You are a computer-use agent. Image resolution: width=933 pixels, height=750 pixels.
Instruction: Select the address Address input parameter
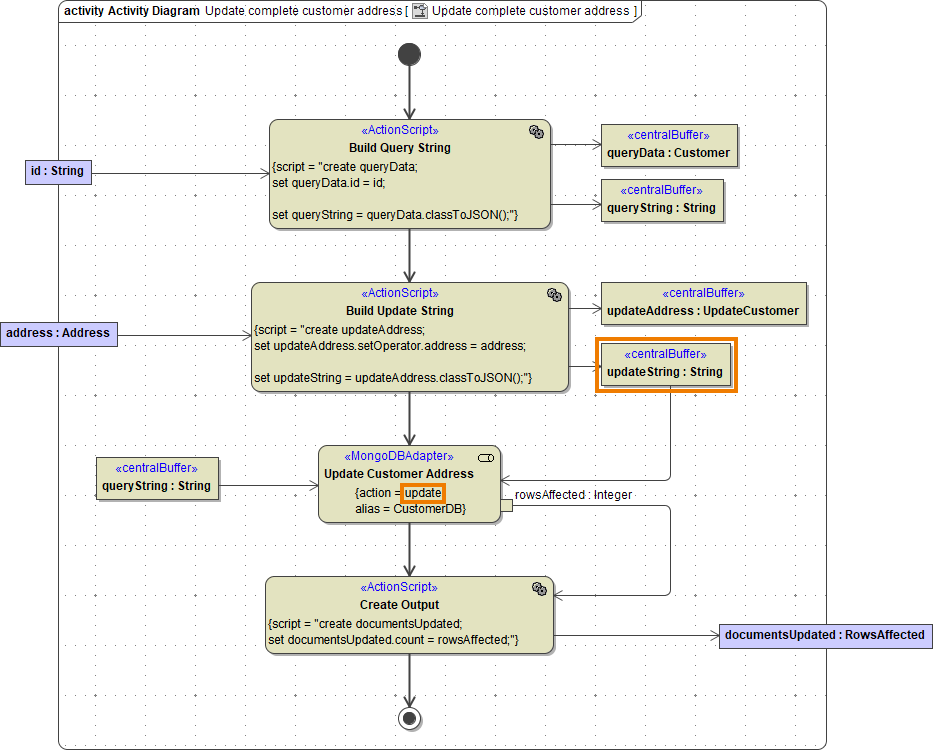(58, 333)
